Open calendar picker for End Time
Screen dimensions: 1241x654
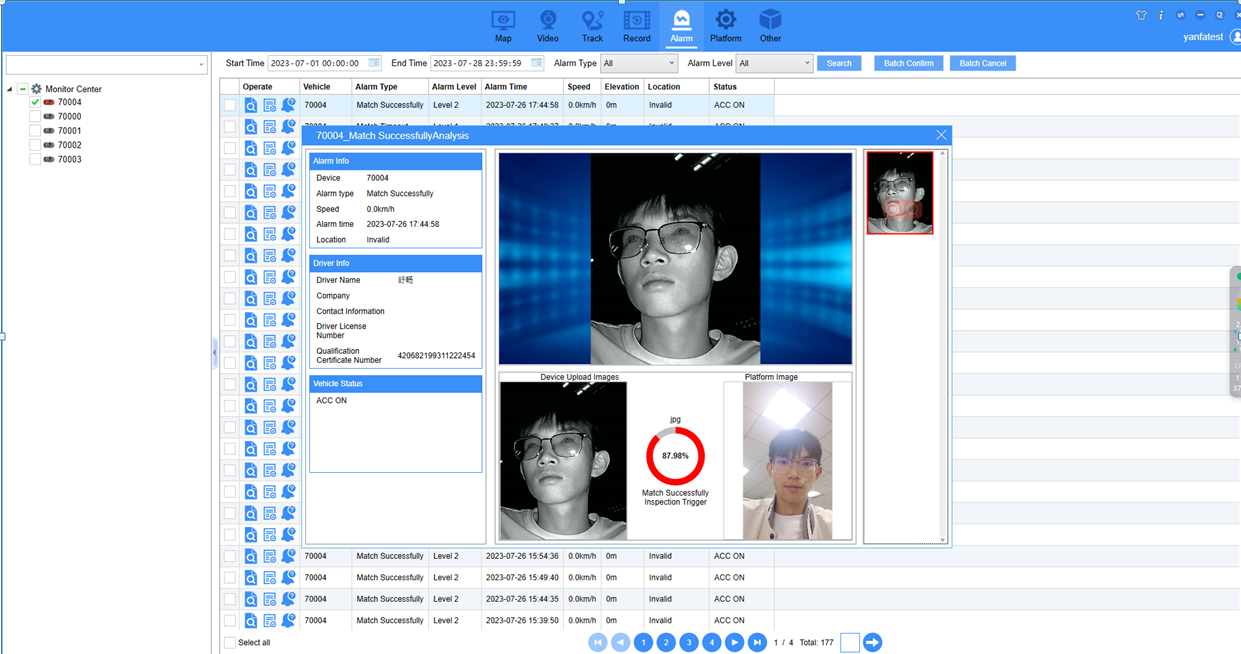click(537, 63)
